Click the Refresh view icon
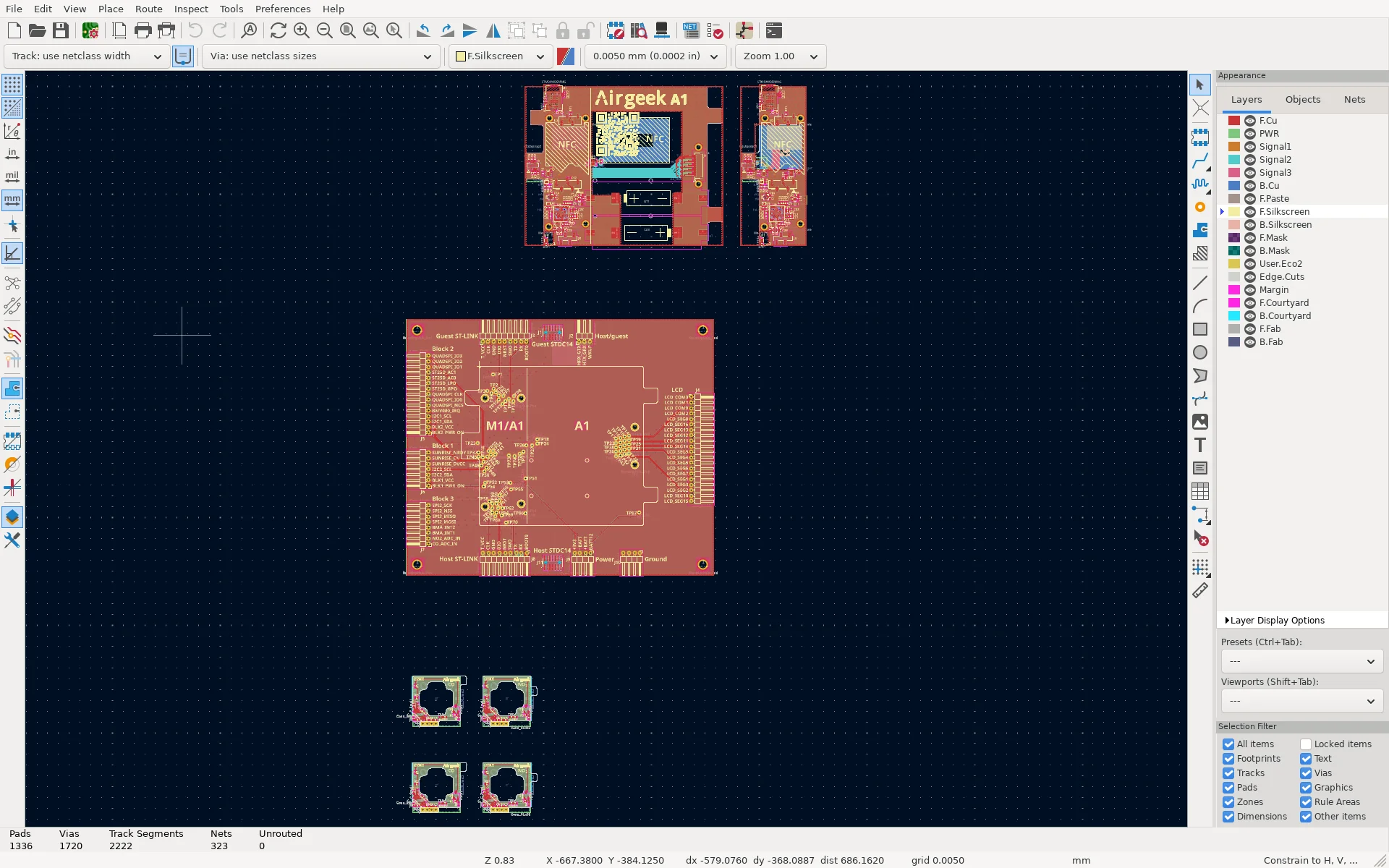 [x=279, y=30]
